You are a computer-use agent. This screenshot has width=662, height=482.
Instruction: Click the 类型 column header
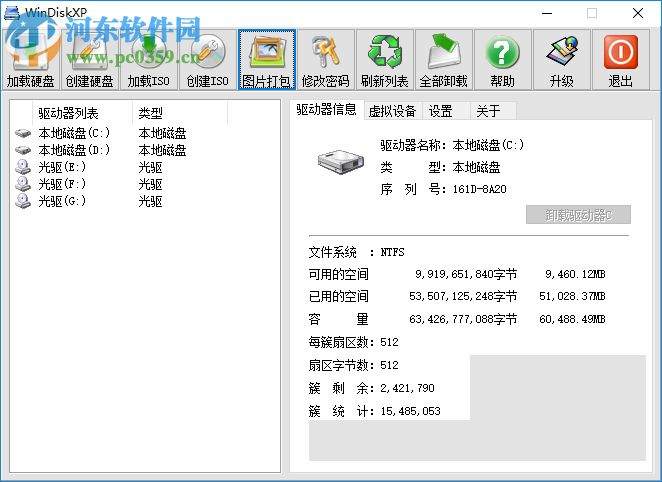[180, 113]
